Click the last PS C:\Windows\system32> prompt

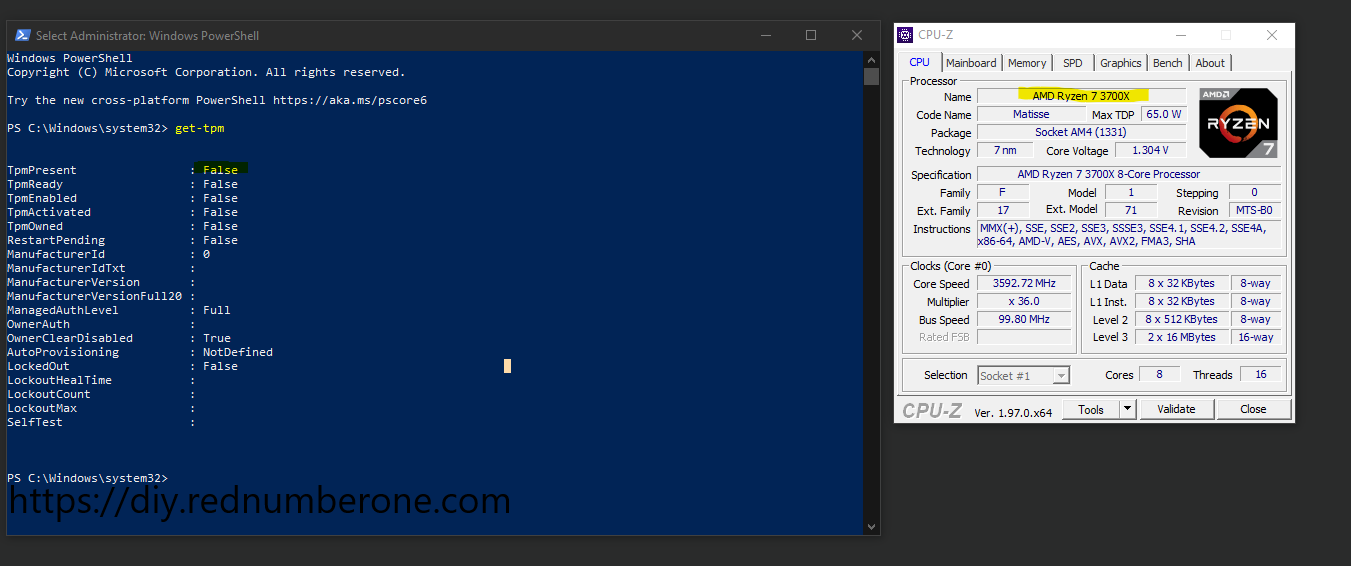pos(87,478)
